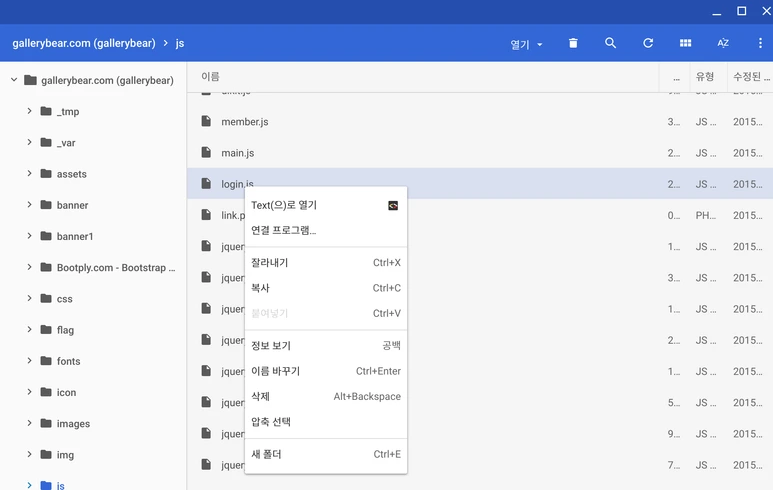Select the img folder in tree
Image resolution: width=773 pixels, height=490 pixels.
pos(65,455)
